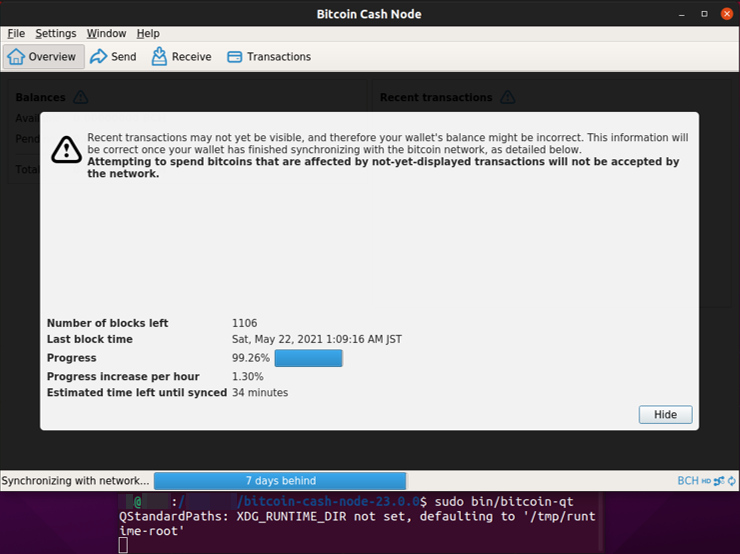Viewport: 740px width, 554px height.
Task: Click the Recent transactions warning icon
Action: 507,97
